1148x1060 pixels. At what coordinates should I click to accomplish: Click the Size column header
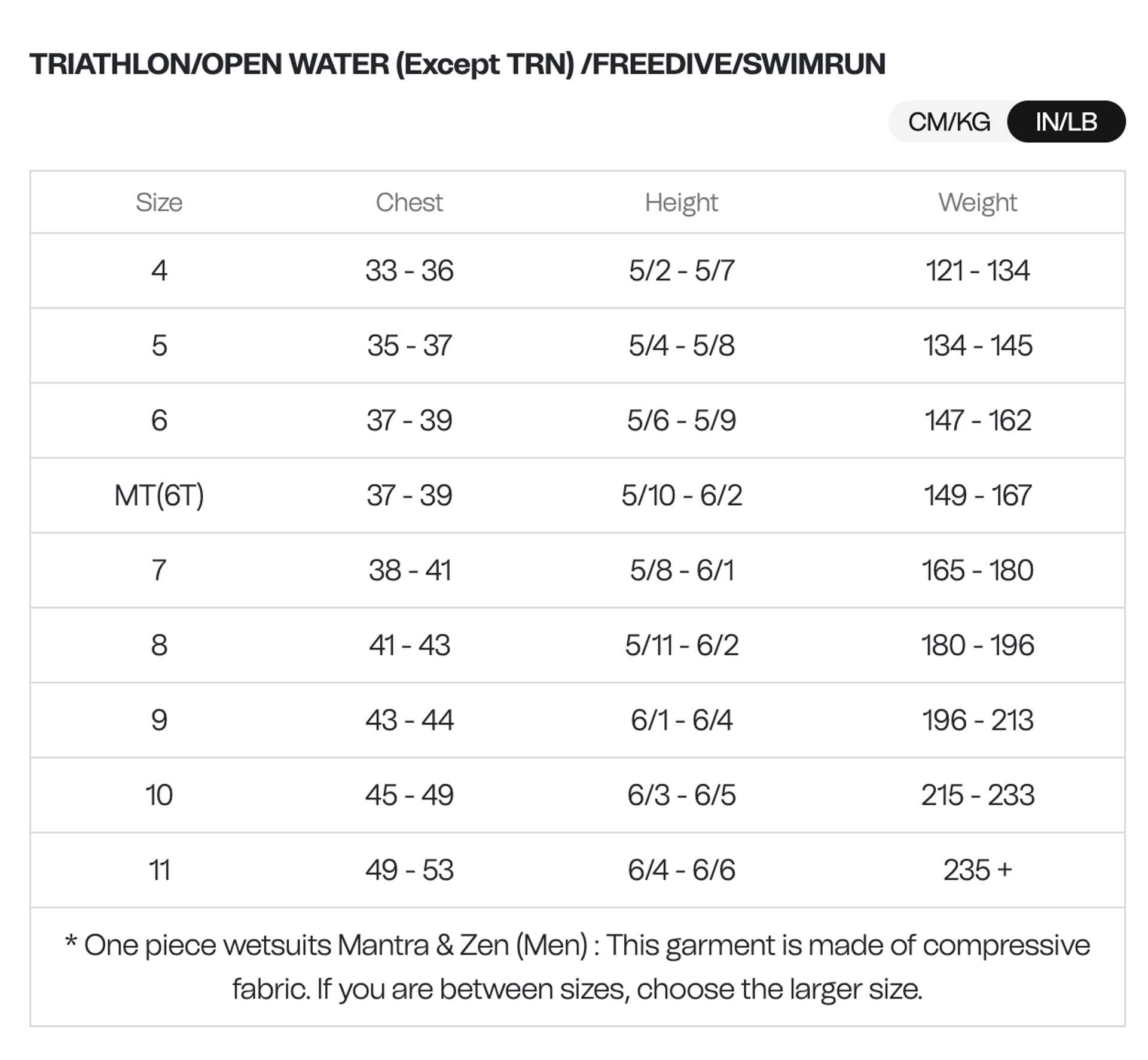tap(159, 203)
